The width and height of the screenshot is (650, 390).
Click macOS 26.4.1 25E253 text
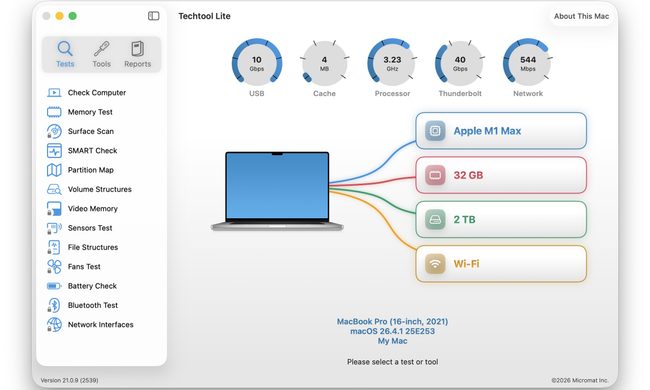pos(392,331)
